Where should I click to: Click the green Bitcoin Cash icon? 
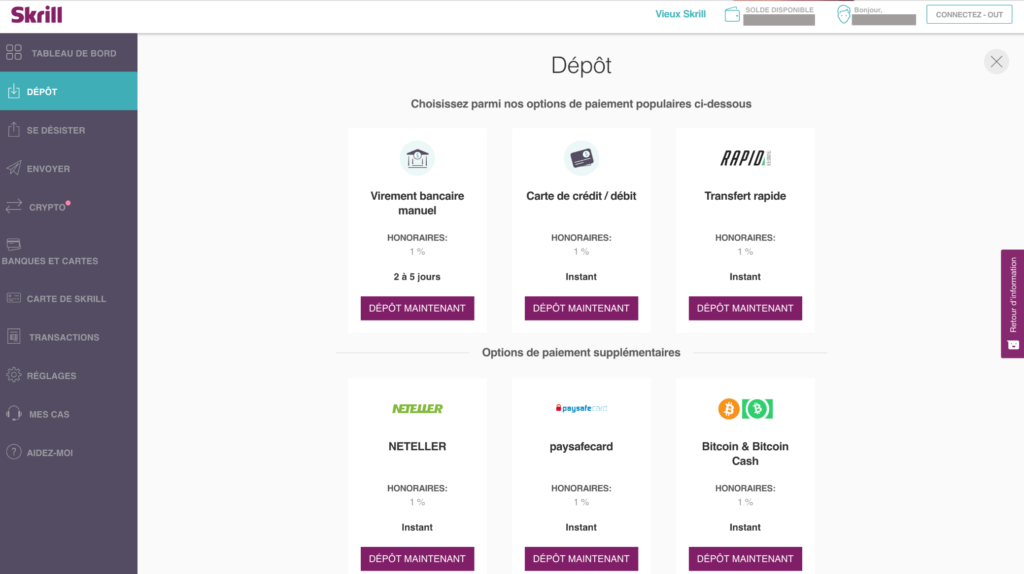pos(758,409)
